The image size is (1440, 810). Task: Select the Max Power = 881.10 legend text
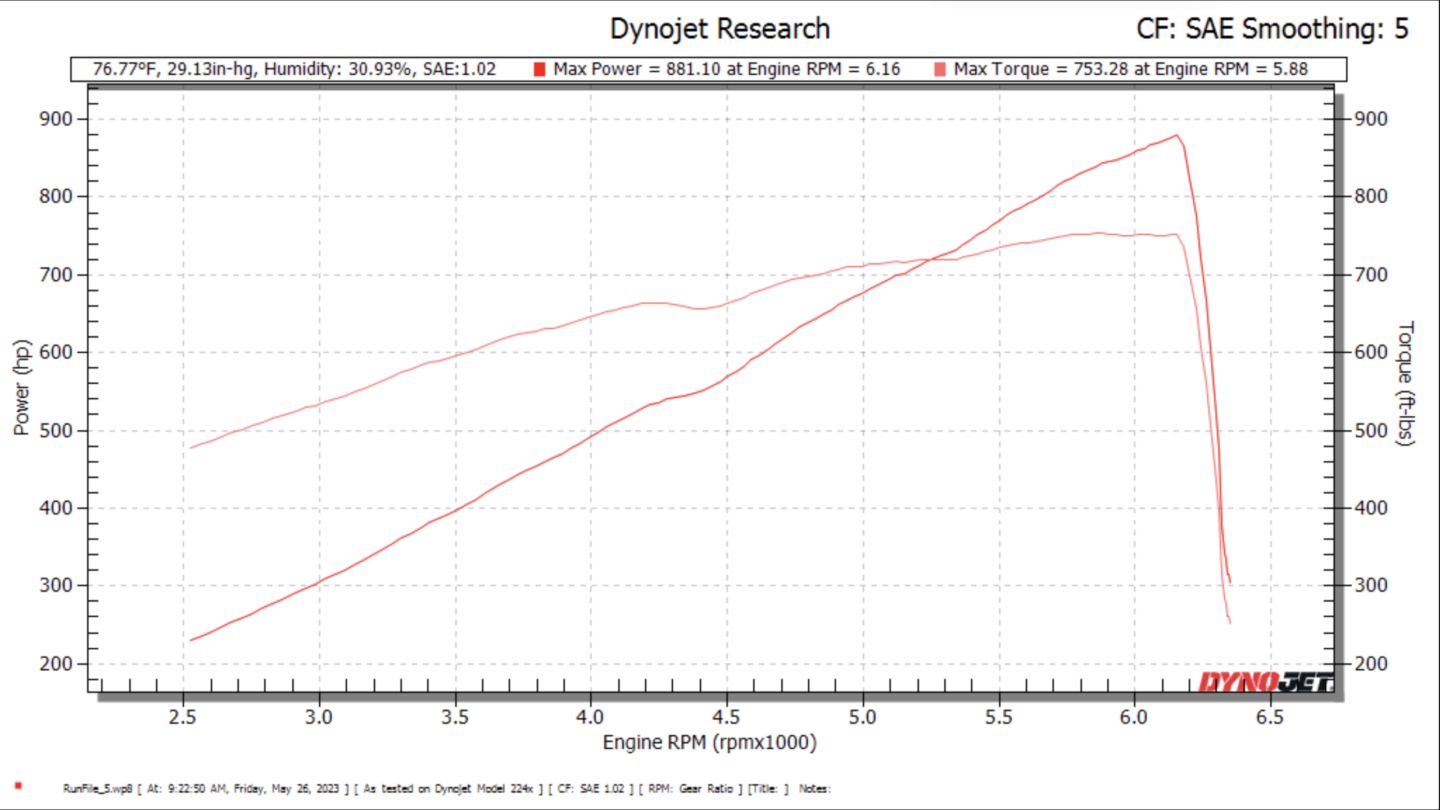point(726,69)
